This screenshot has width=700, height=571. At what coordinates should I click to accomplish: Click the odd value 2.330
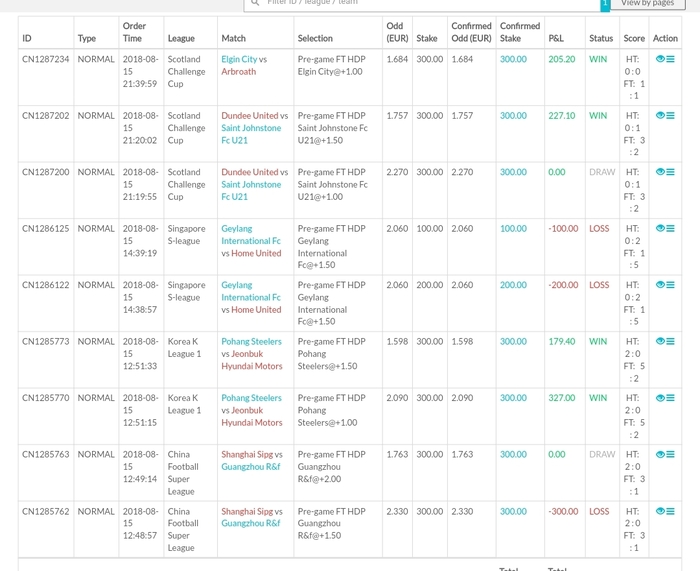point(397,511)
